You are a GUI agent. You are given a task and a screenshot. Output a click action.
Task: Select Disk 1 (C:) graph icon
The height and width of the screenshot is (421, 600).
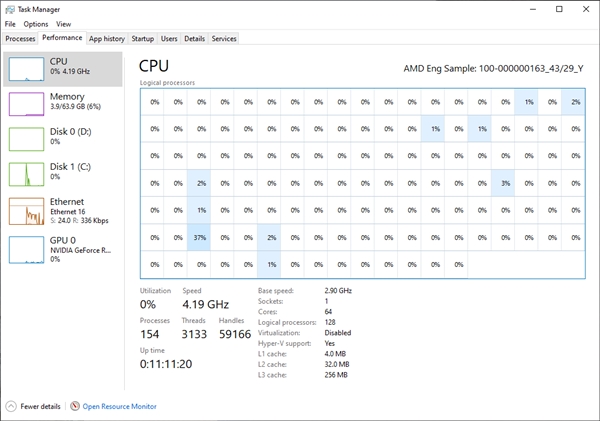point(26,173)
